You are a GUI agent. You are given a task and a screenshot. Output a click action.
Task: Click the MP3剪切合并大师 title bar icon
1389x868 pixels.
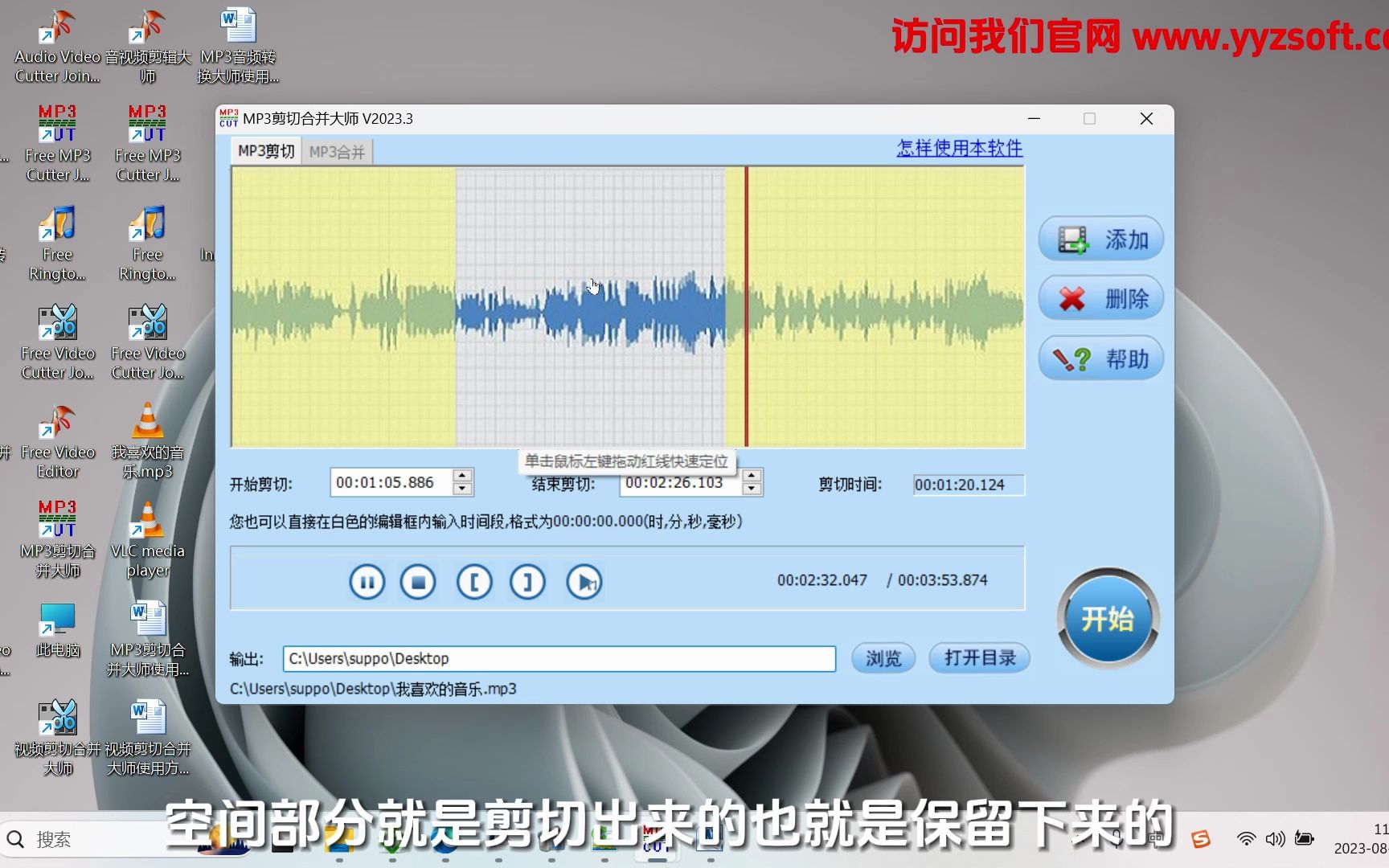228,118
